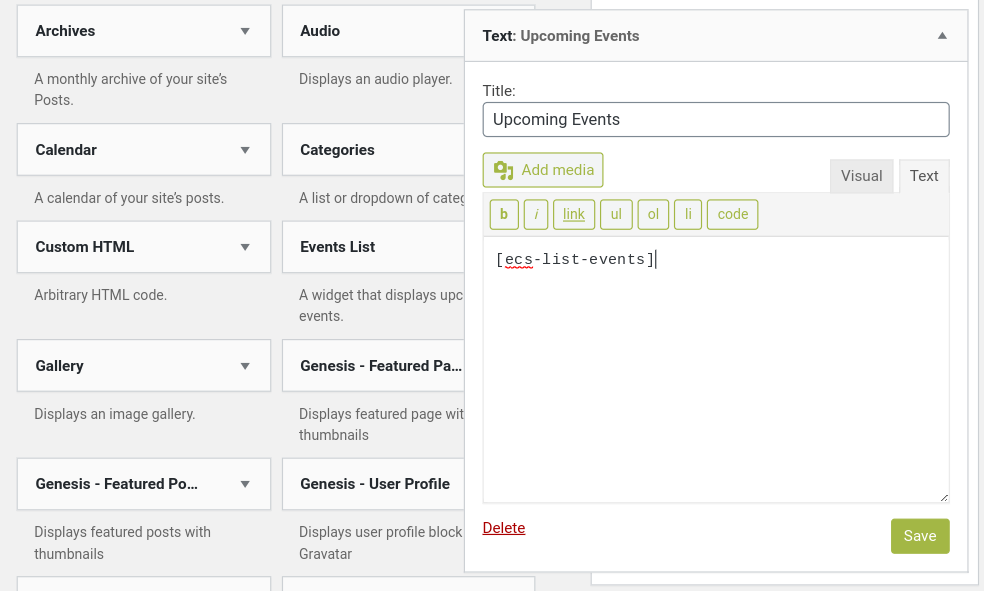Insert unordered list with ul button
Image resolution: width=984 pixels, height=591 pixels.
coord(616,215)
